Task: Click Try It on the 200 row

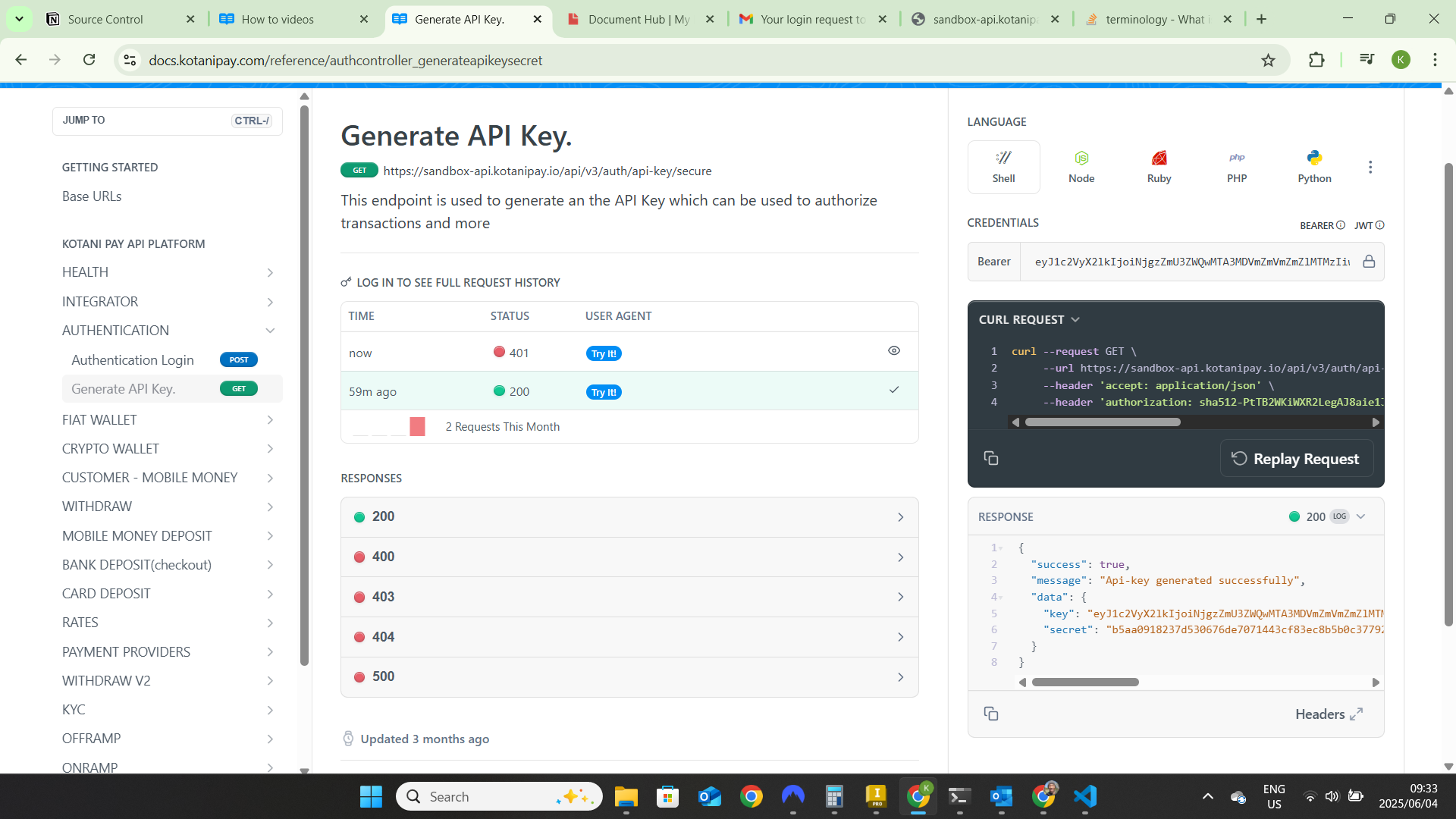Action: (x=604, y=392)
